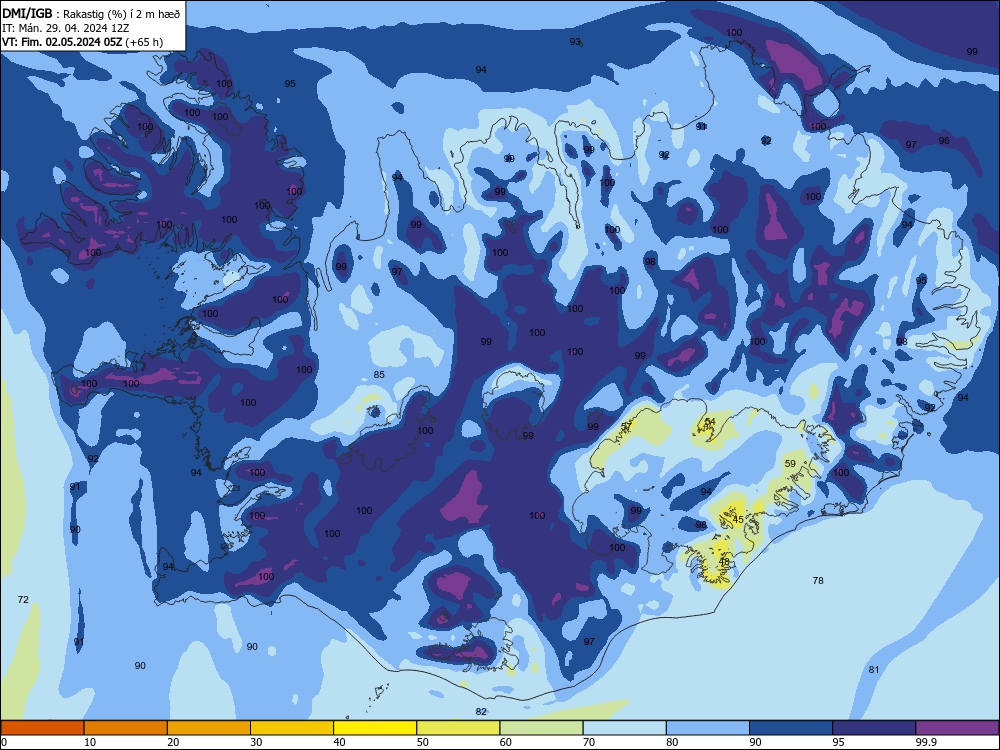Viewport: 1000px width, 750px height.
Task: Select the map value '96' in the northeast
Action: click(944, 140)
